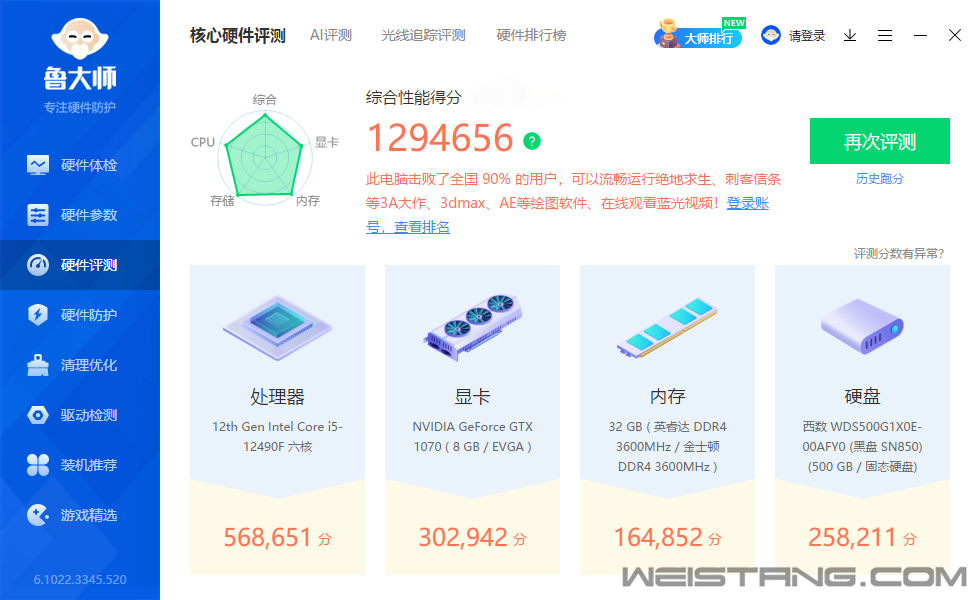Image resolution: width=980 pixels, height=600 pixels.
Task: Open 硬件体检 from the sidebar
Action: pos(80,165)
